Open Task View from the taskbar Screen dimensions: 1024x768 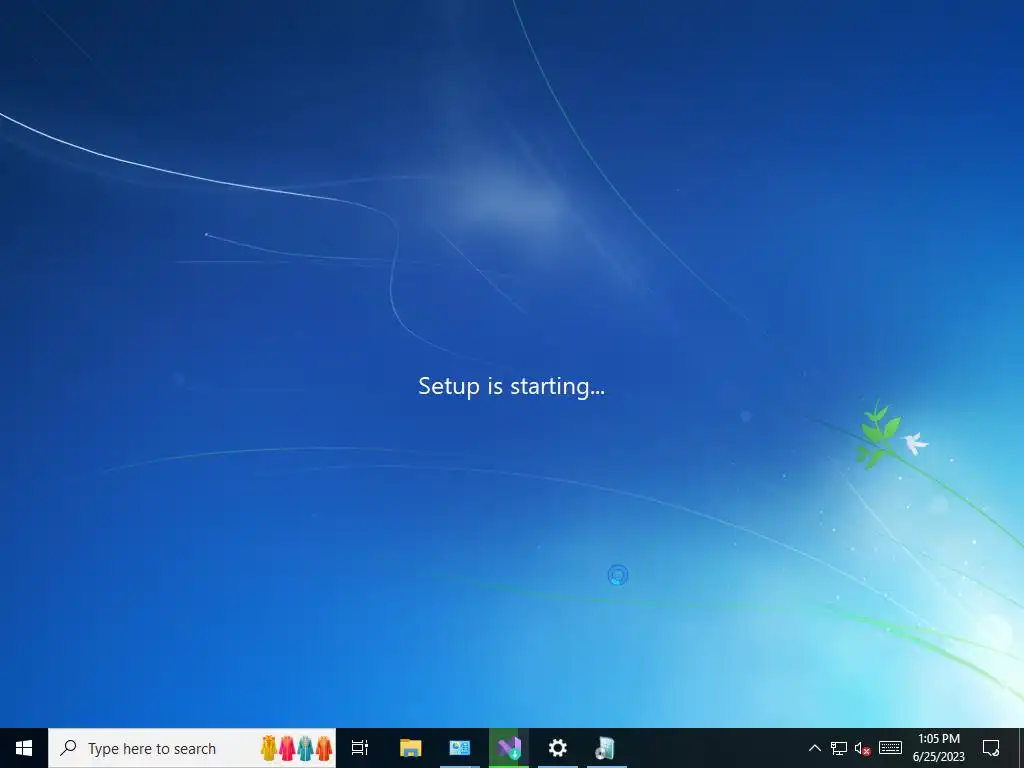coord(360,748)
